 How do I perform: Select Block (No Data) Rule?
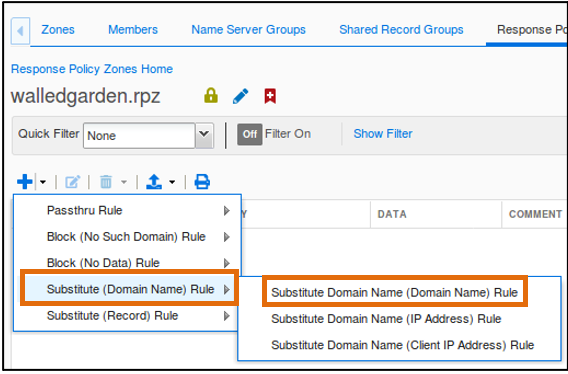tap(127, 263)
